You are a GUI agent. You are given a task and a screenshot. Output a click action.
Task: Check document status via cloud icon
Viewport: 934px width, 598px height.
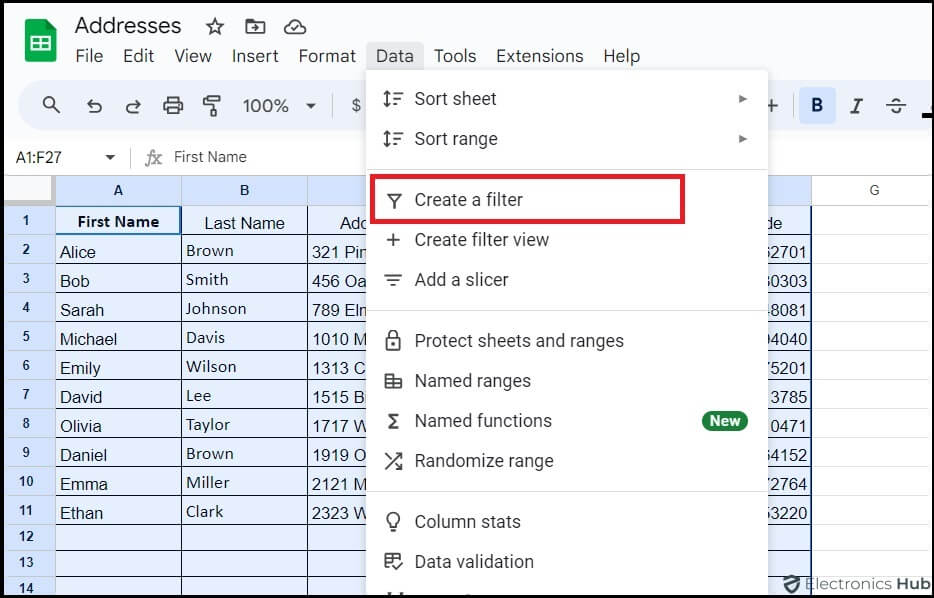(x=294, y=27)
